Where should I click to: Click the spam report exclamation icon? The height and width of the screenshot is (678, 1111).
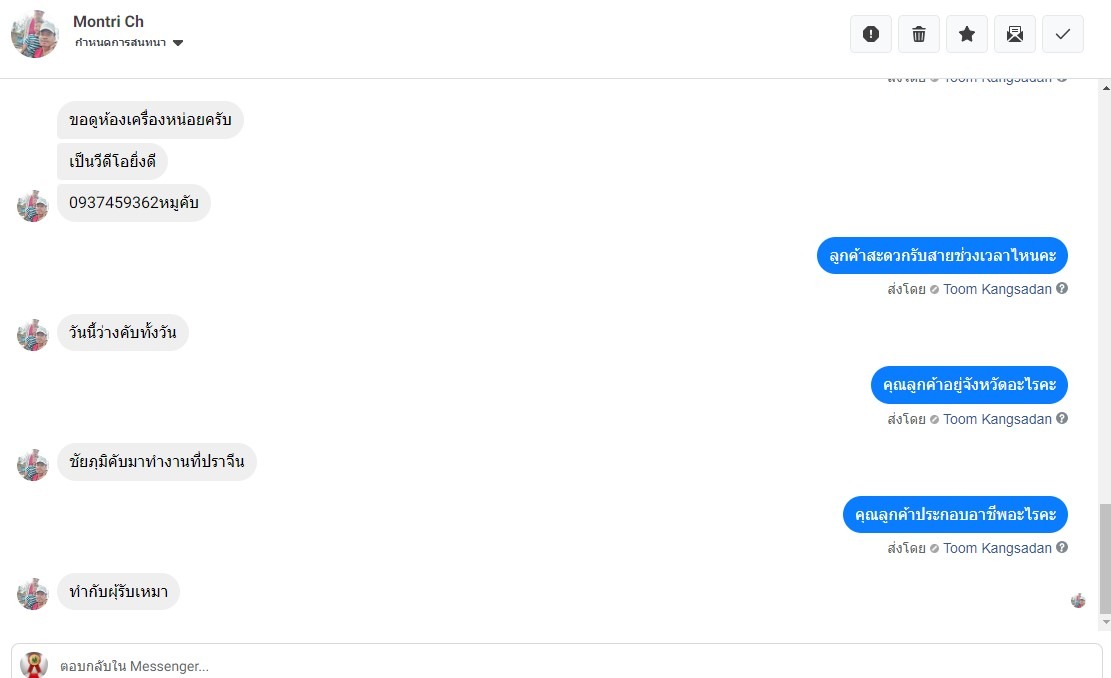tap(871, 34)
